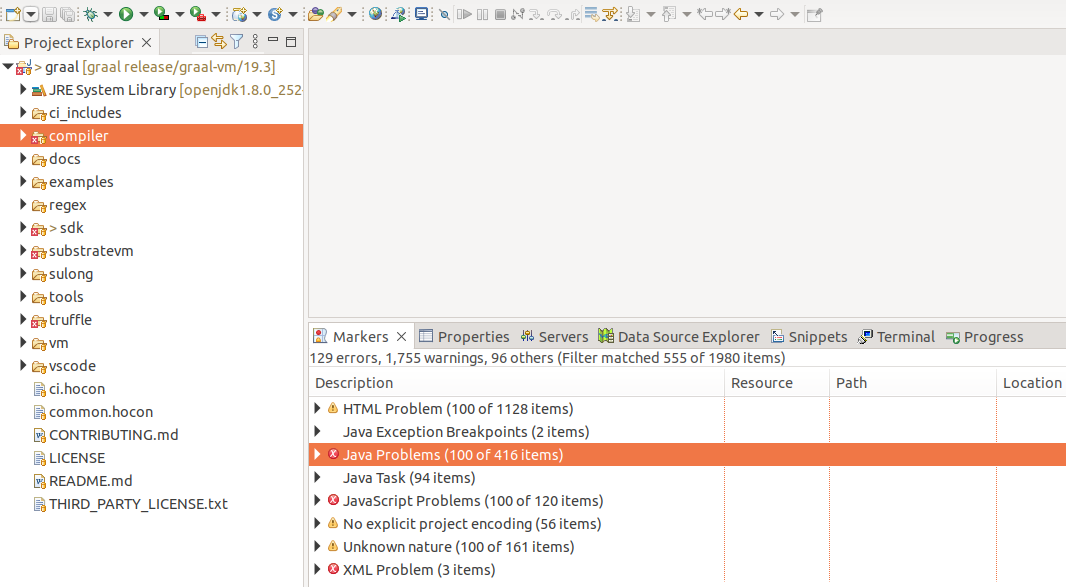This screenshot has width=1066, height=587.
Task: Click the Open Type folder icon in toolbar
Action: 315,14
